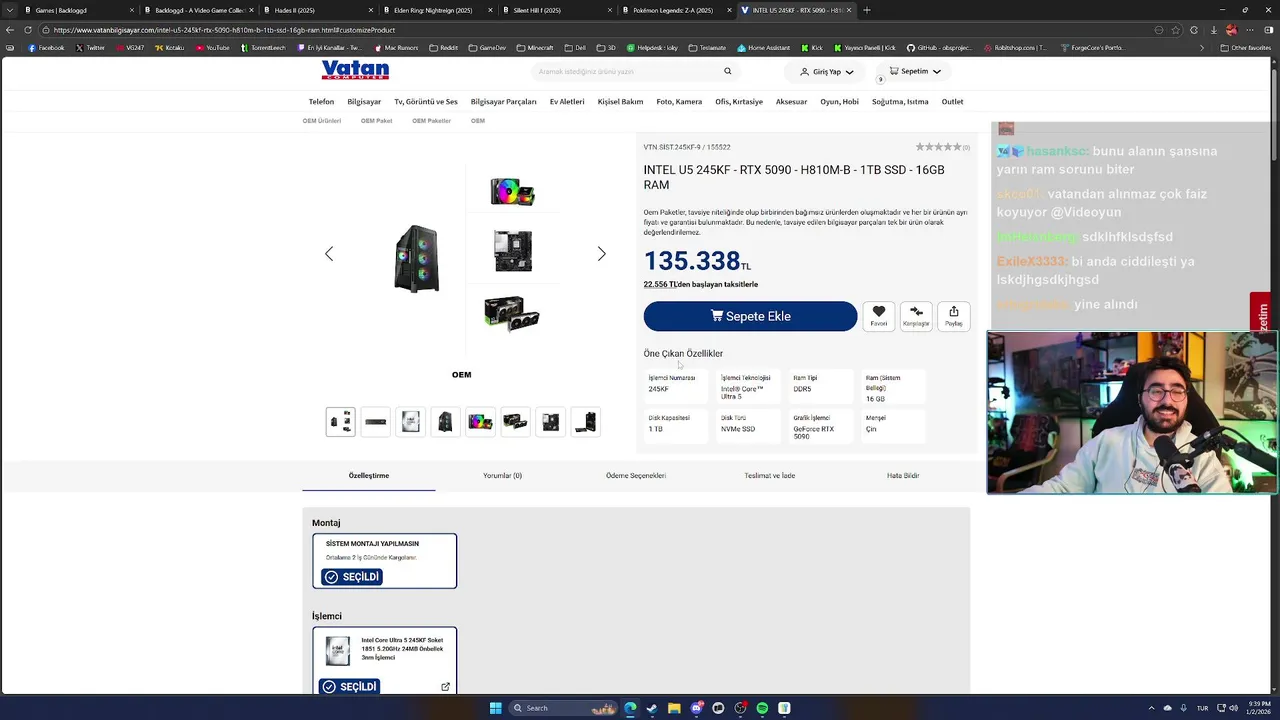Expand the Giriş Yap dropdown
Screen dimensions: 1280x720
(x=849, y=72)
